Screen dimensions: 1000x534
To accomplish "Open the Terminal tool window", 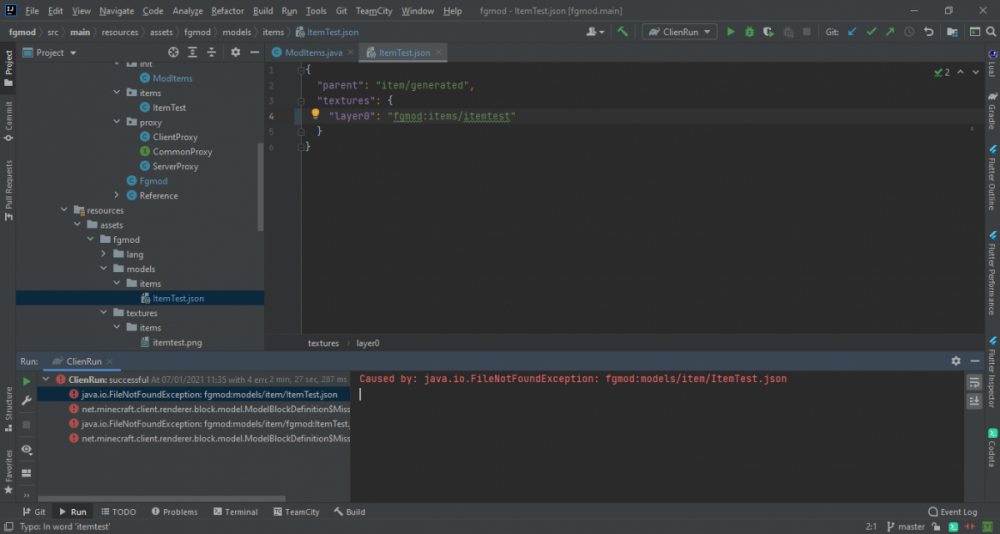I will point(235,512).
